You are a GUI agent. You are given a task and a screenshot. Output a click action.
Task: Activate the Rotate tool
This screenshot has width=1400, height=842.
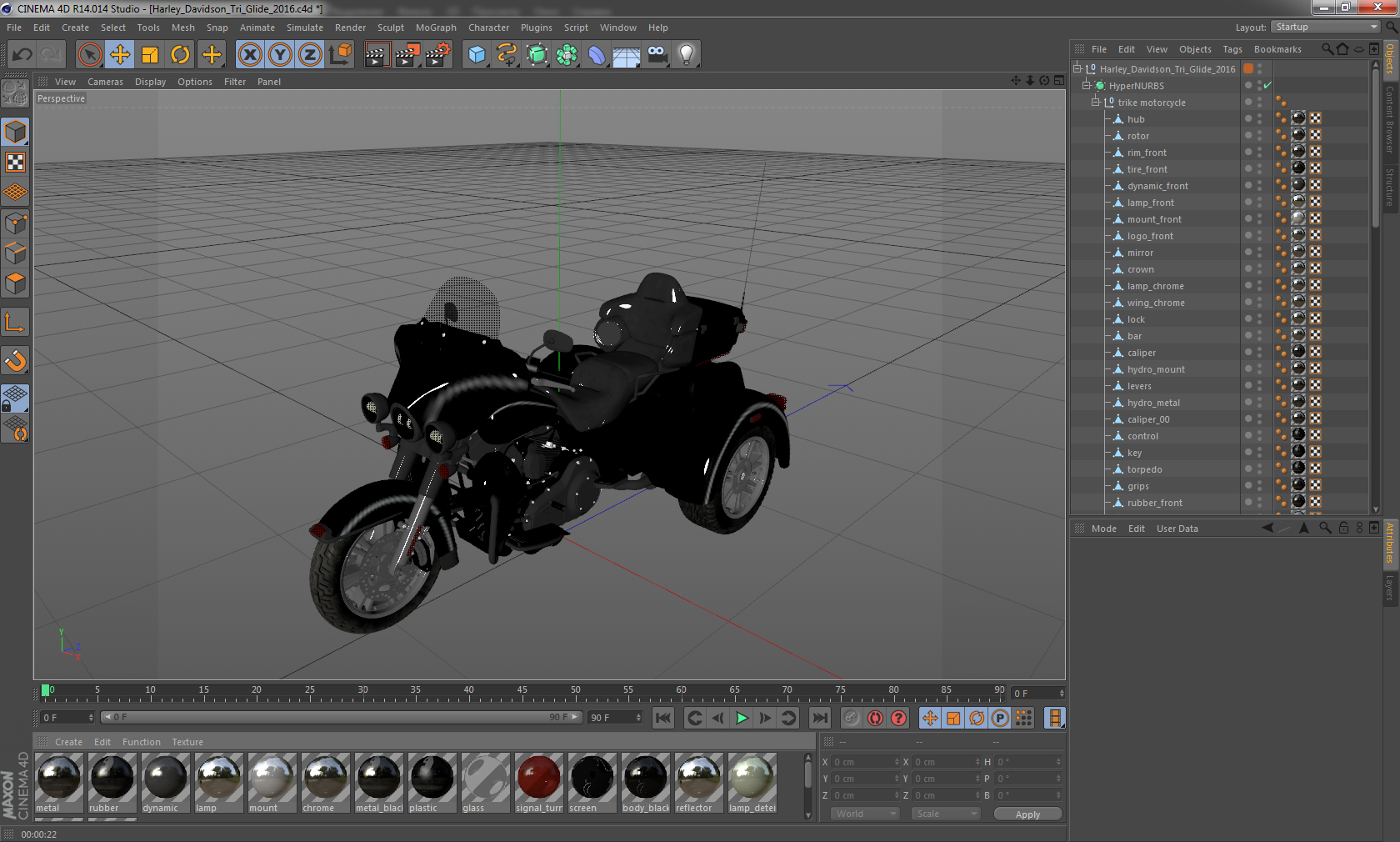tap(180, 55)
